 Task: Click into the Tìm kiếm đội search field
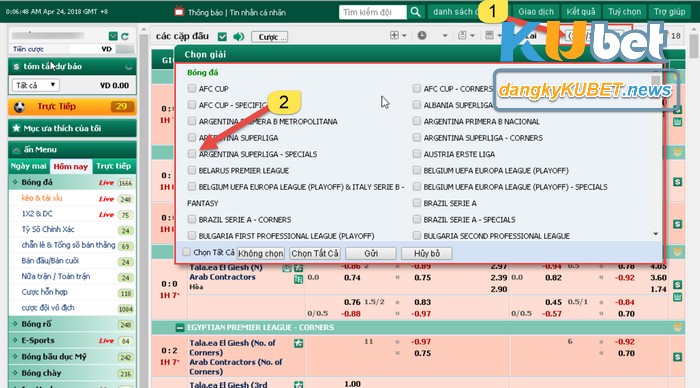coord(372,12)
